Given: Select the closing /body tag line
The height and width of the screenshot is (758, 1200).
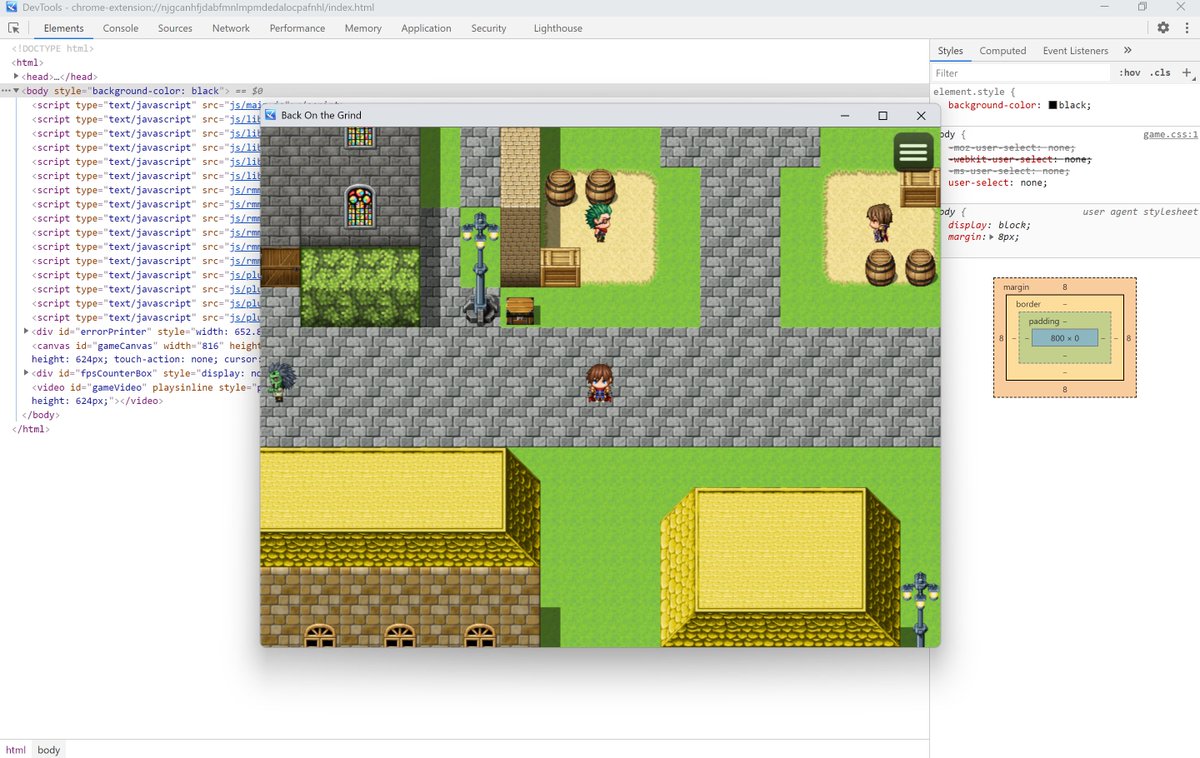Looking at the screenshot, I should tap(41, 415).
